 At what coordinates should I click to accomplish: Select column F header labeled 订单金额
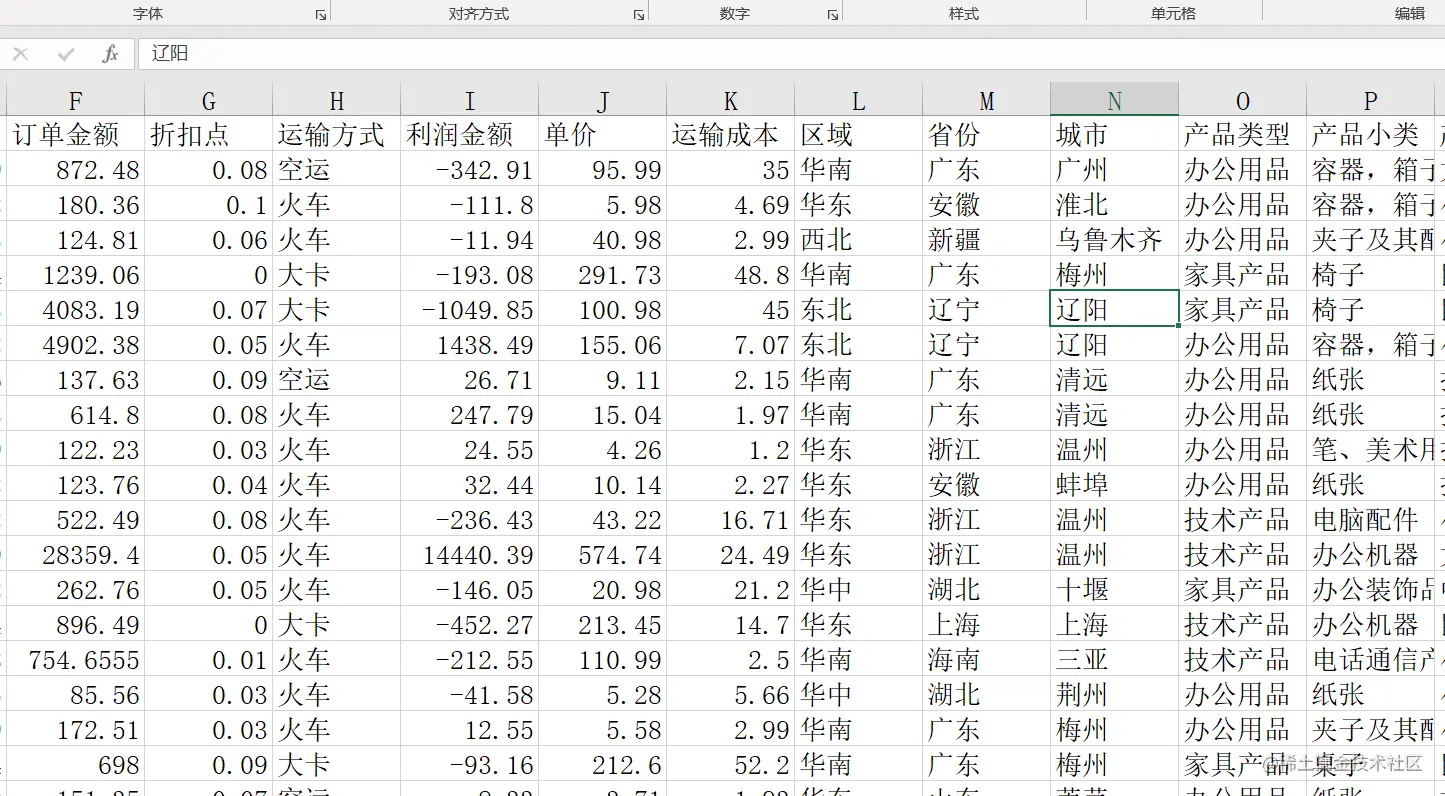[76, 100]
